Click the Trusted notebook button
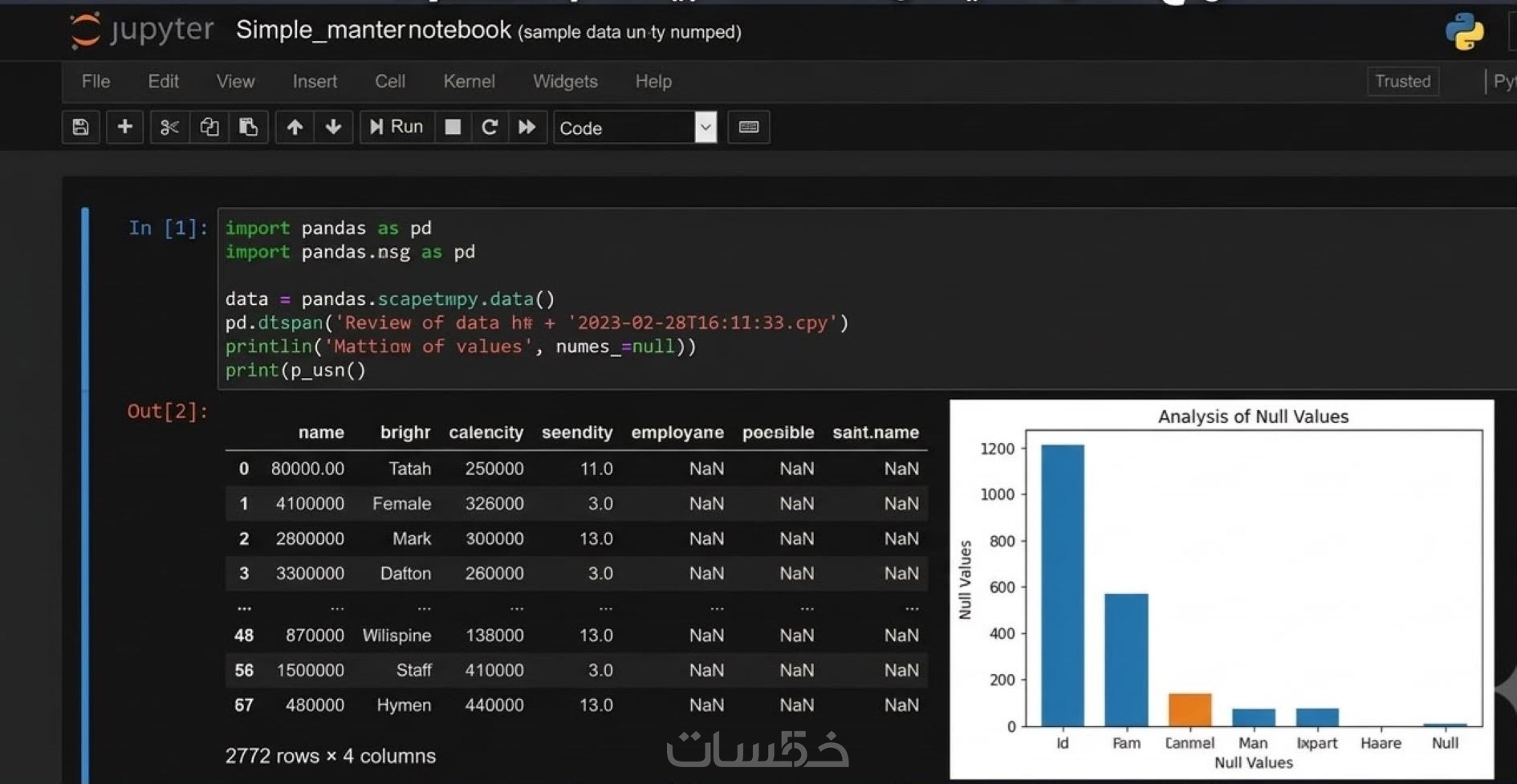 pyautogui.click(x=1402, y=81)
